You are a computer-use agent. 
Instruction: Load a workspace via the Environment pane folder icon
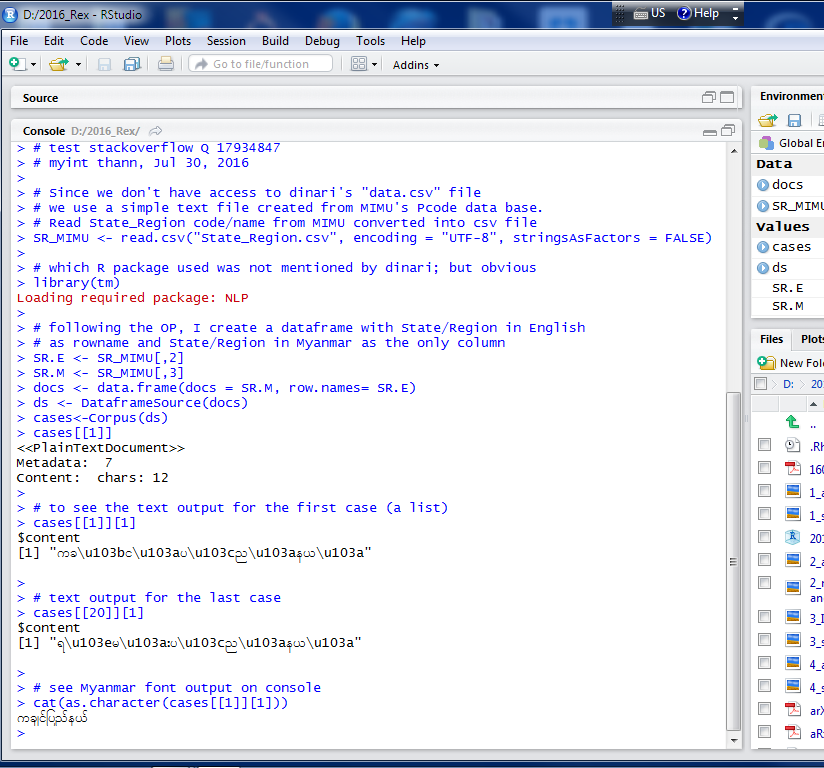(x=767, y=120)
